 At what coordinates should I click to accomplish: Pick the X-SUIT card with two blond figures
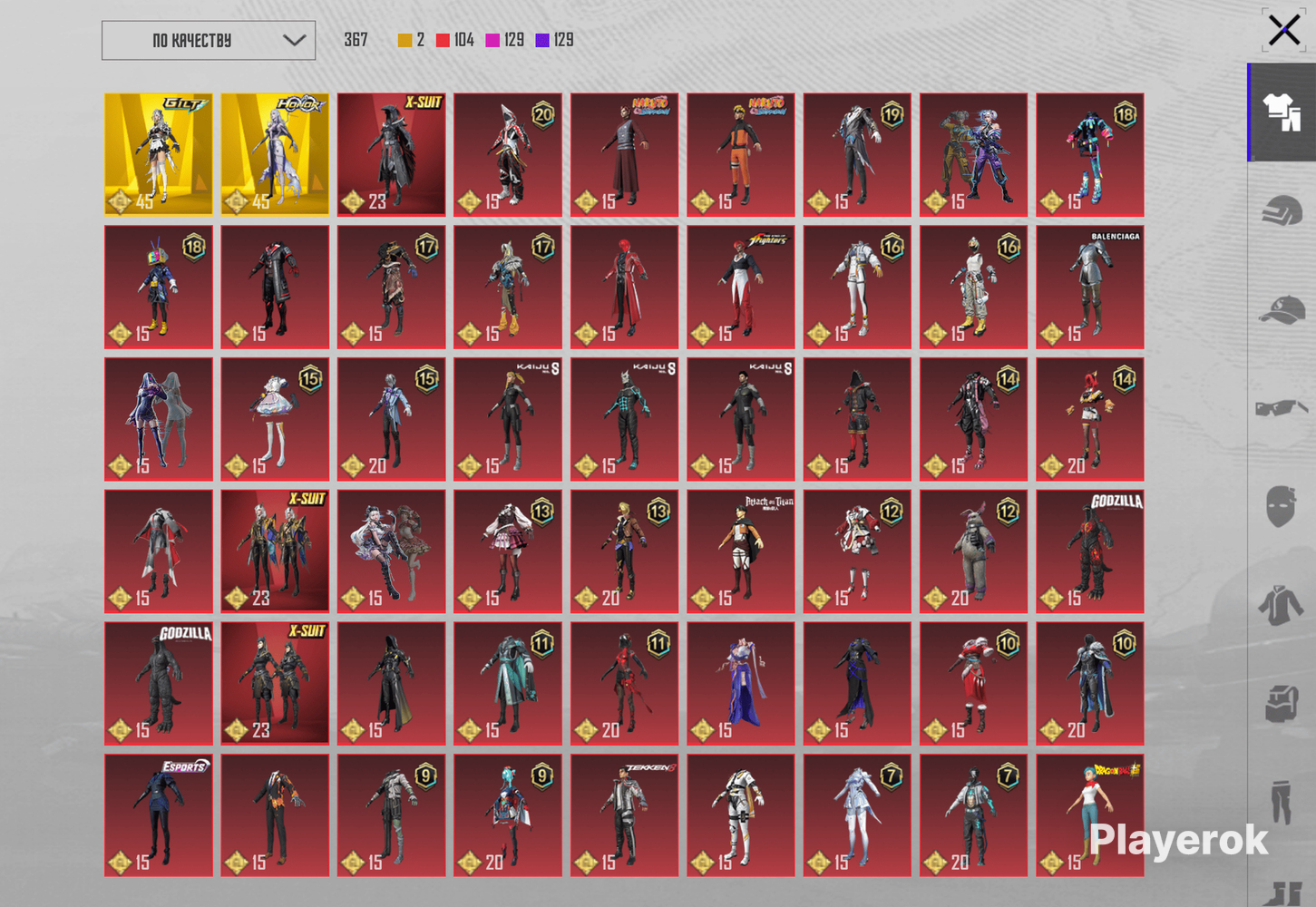(x=275, y=551)
